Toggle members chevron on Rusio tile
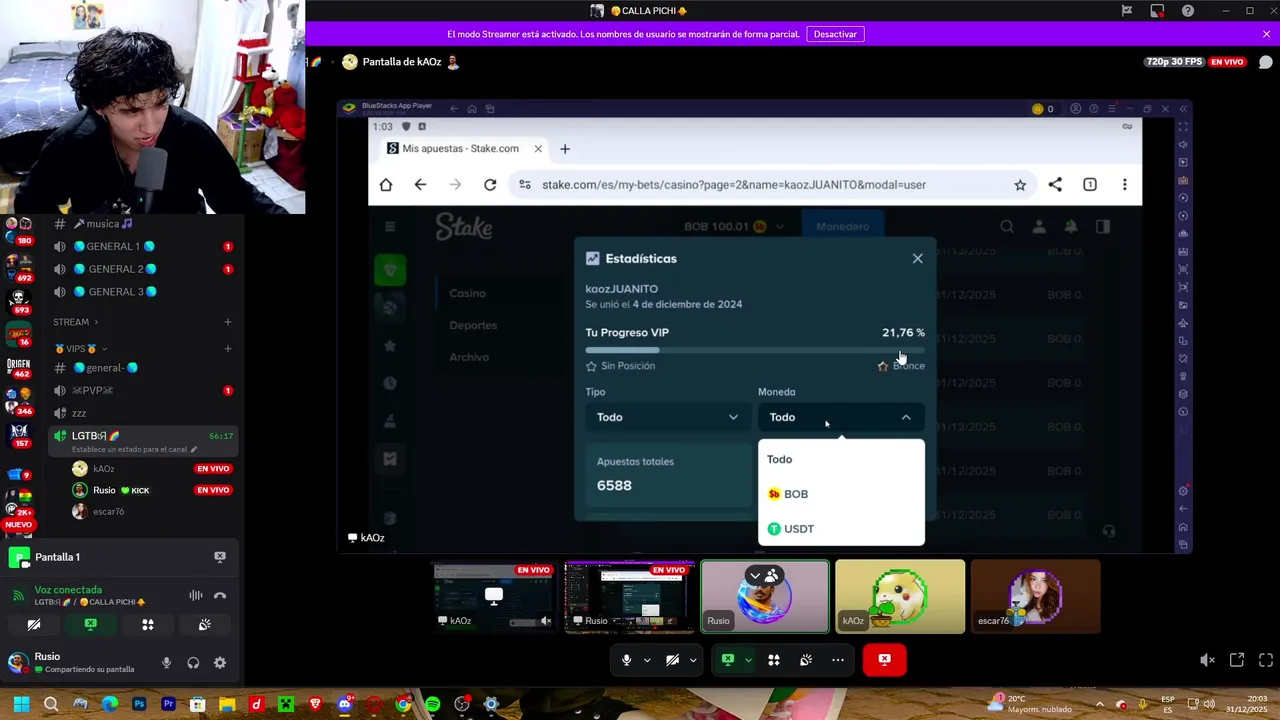The image size is (1280, 720). pos(755,575)
